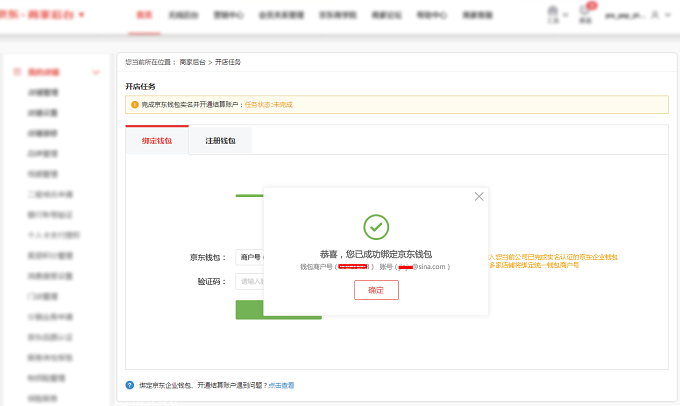
Task: Open the 京东·商家后台 logo dropdown arrow
Action: coord(82,15)
